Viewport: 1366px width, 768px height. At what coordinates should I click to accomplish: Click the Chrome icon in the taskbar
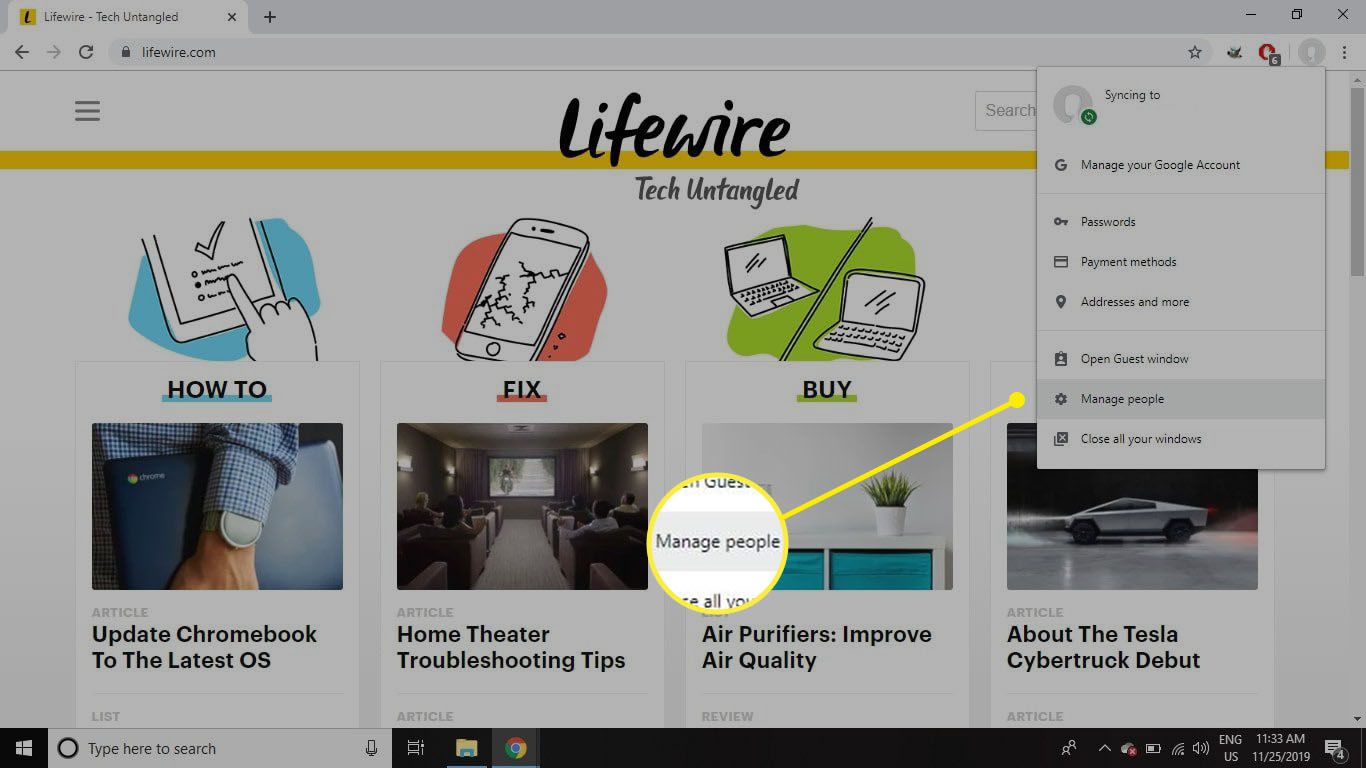point(515,748)
